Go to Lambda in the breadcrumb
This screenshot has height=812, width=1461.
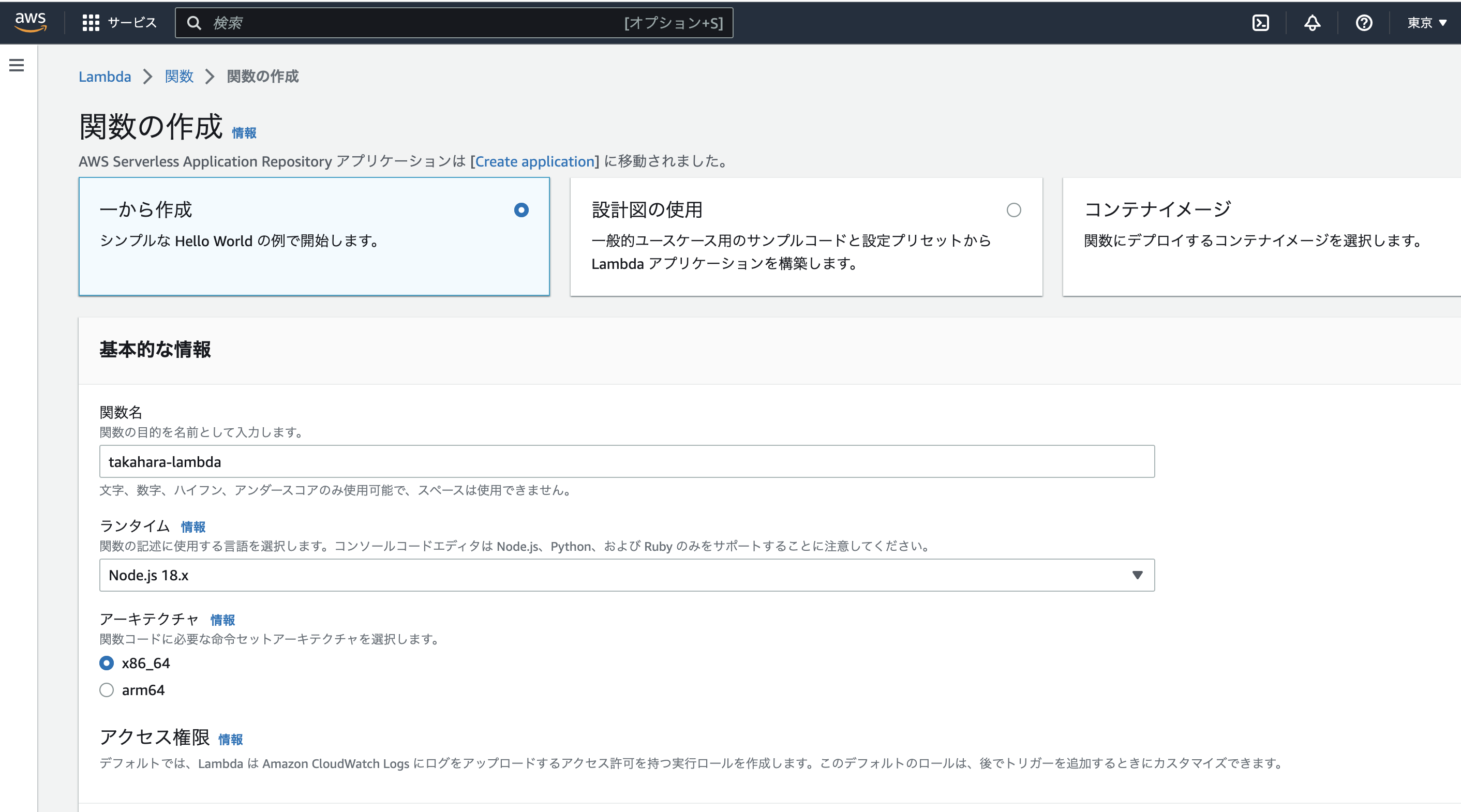tap(105, 77)
